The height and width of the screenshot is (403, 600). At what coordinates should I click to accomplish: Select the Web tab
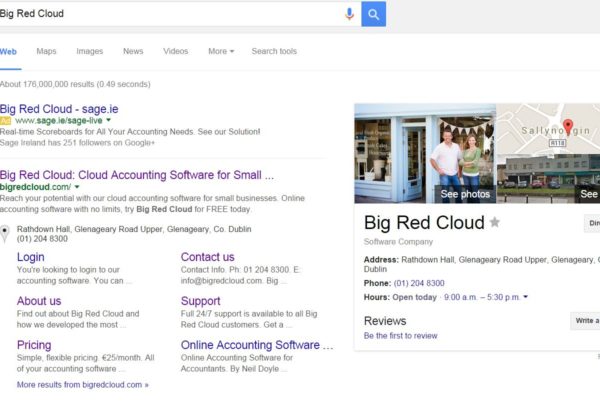click(x=8, y=52)
